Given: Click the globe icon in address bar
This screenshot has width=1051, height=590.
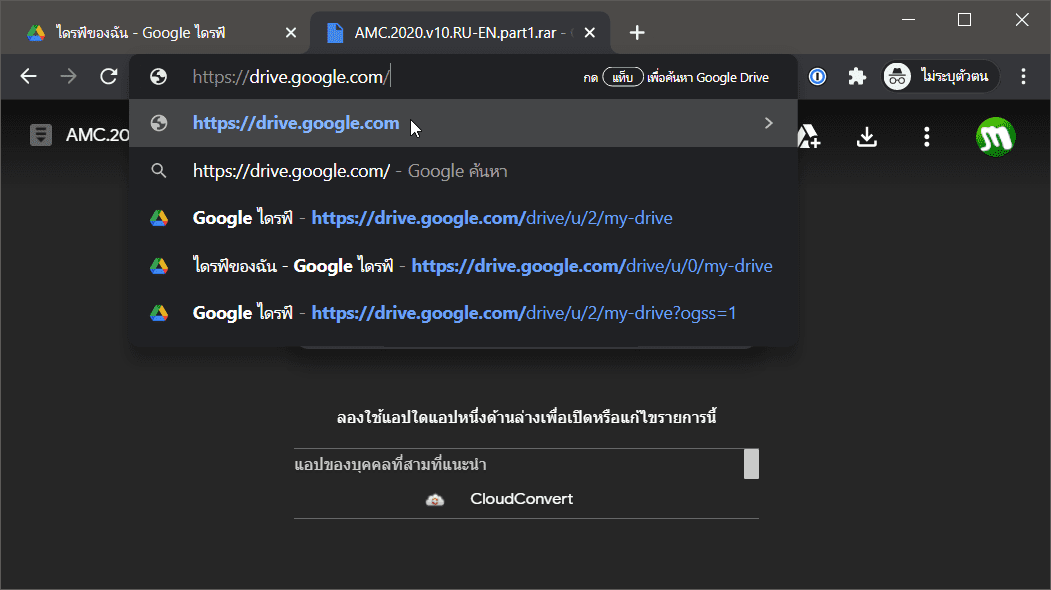Looking at the screenshot, I should coord(158,77).
